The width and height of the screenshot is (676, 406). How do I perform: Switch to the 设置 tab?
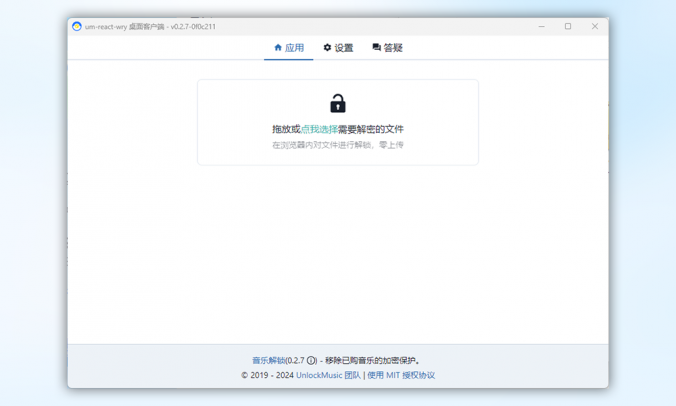[338, 48]
